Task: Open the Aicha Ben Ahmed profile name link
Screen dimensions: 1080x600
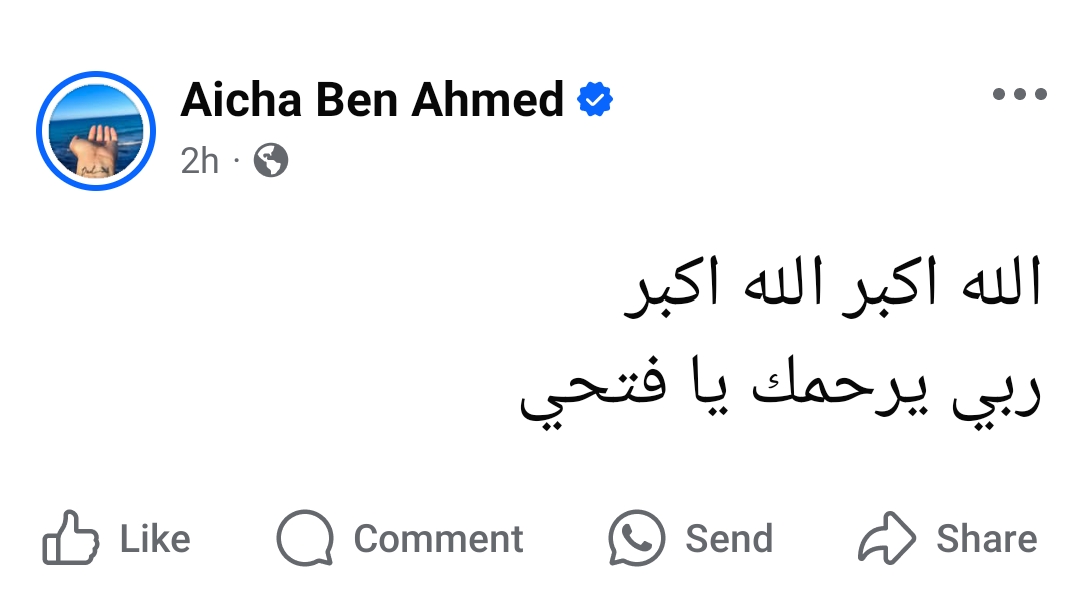Action: [x=372, y=99]
